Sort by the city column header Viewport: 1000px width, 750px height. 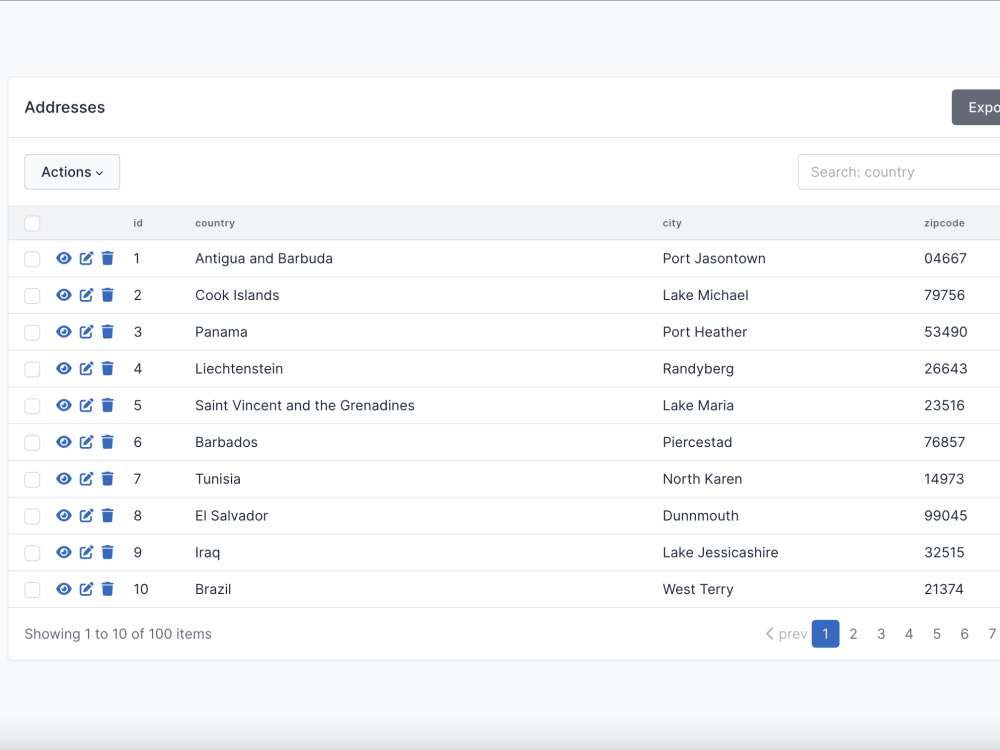click(672, 223)
